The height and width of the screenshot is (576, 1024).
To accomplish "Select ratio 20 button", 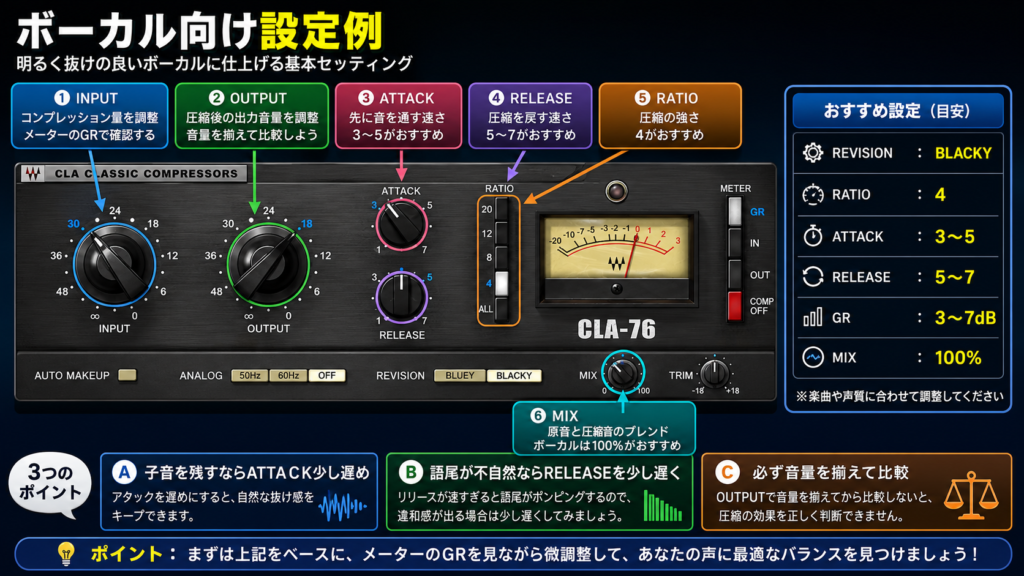I will pos(502,209).
